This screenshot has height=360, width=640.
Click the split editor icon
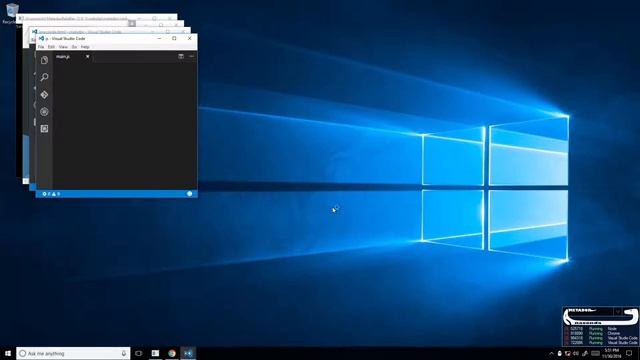[181, 56]
